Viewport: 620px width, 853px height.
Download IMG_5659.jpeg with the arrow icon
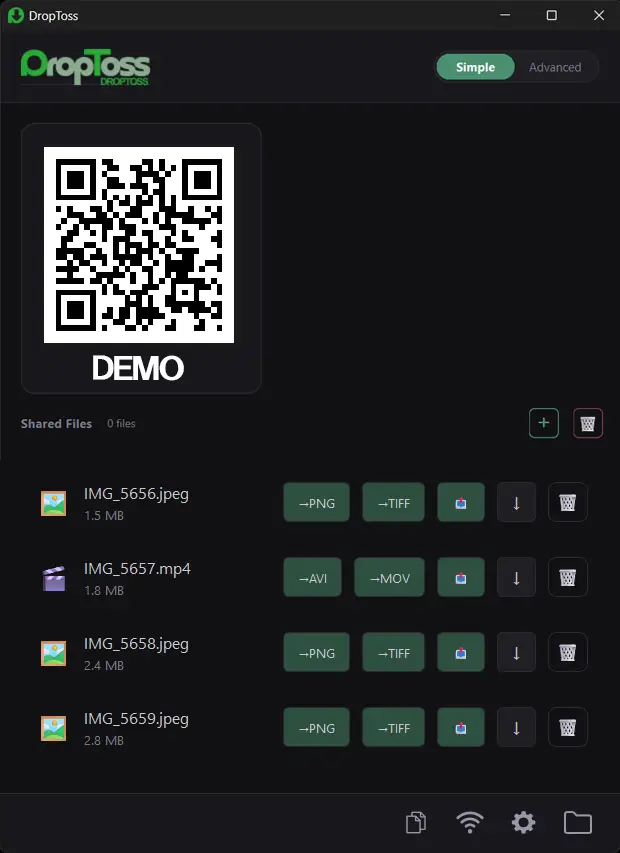(x=517, y=727)
